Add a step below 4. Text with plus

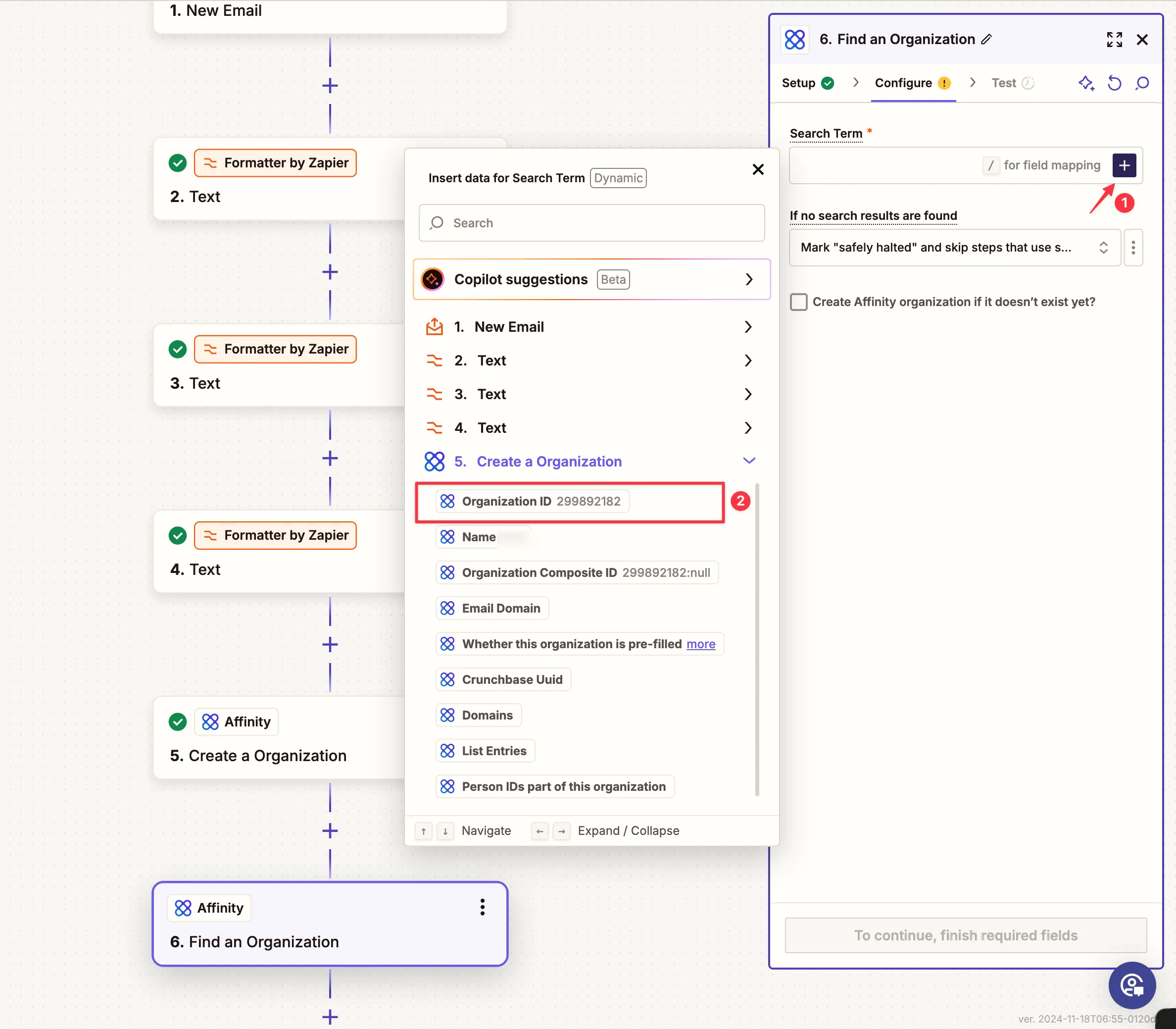coord(330,644)
